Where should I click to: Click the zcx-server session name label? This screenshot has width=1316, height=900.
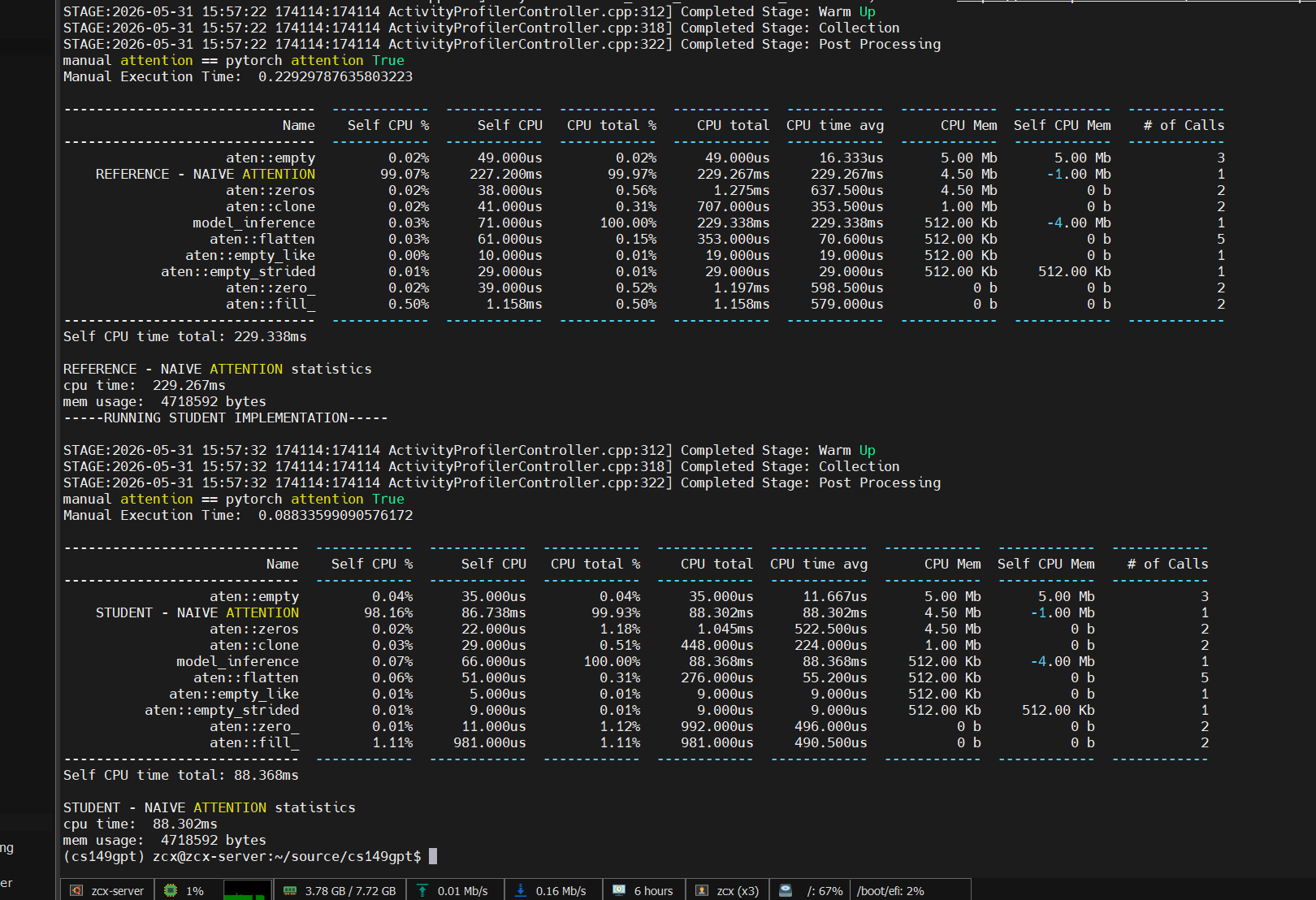[117, 891]
